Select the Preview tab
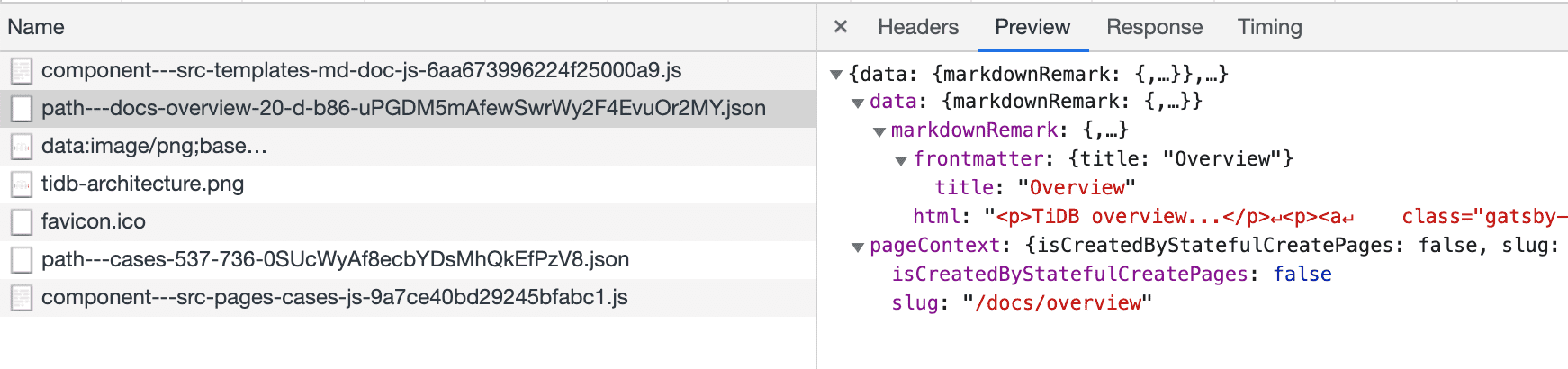1568x369 pixels. (1032, 27)
